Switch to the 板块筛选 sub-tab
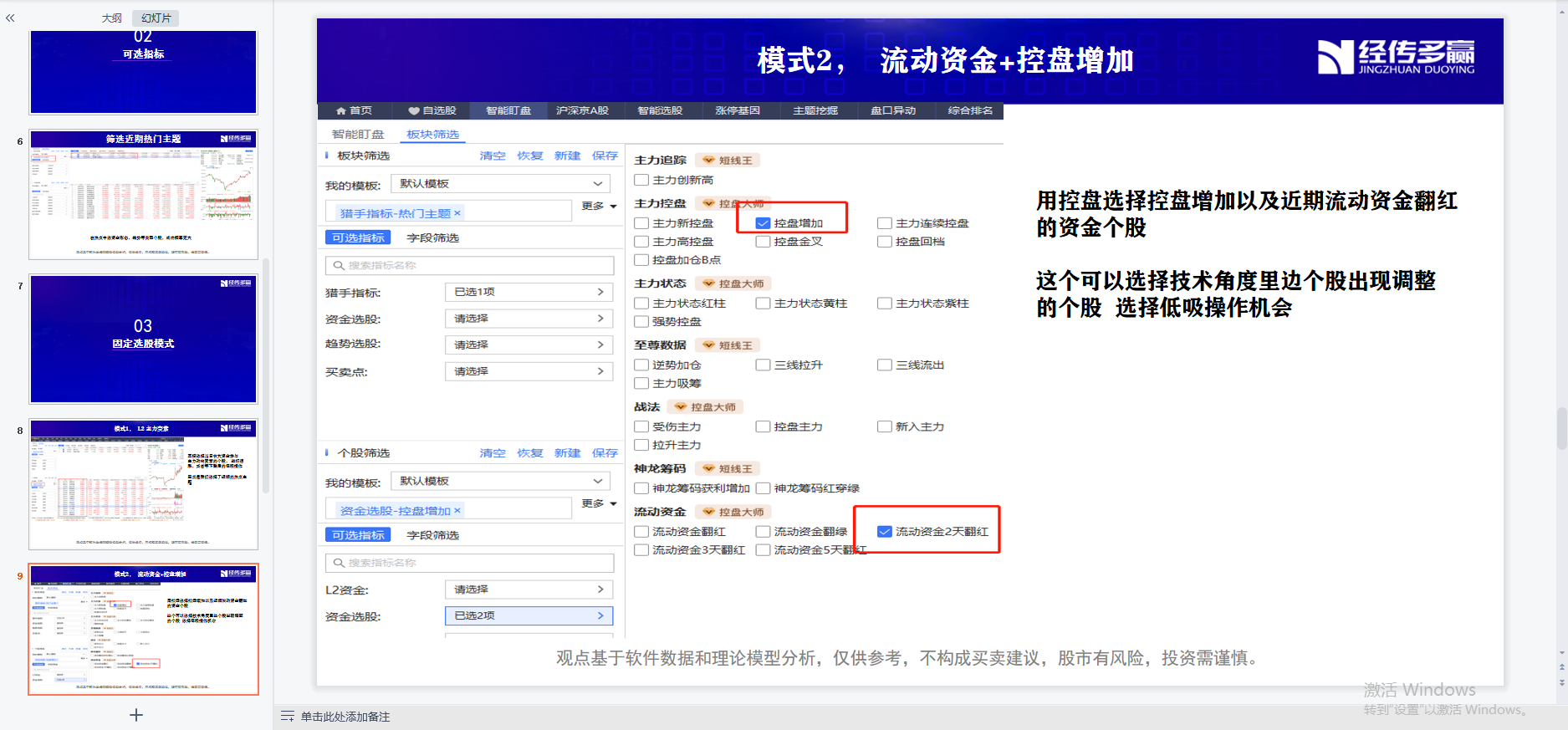Screen dimensions: 1568x730 [x=432, y=135]
